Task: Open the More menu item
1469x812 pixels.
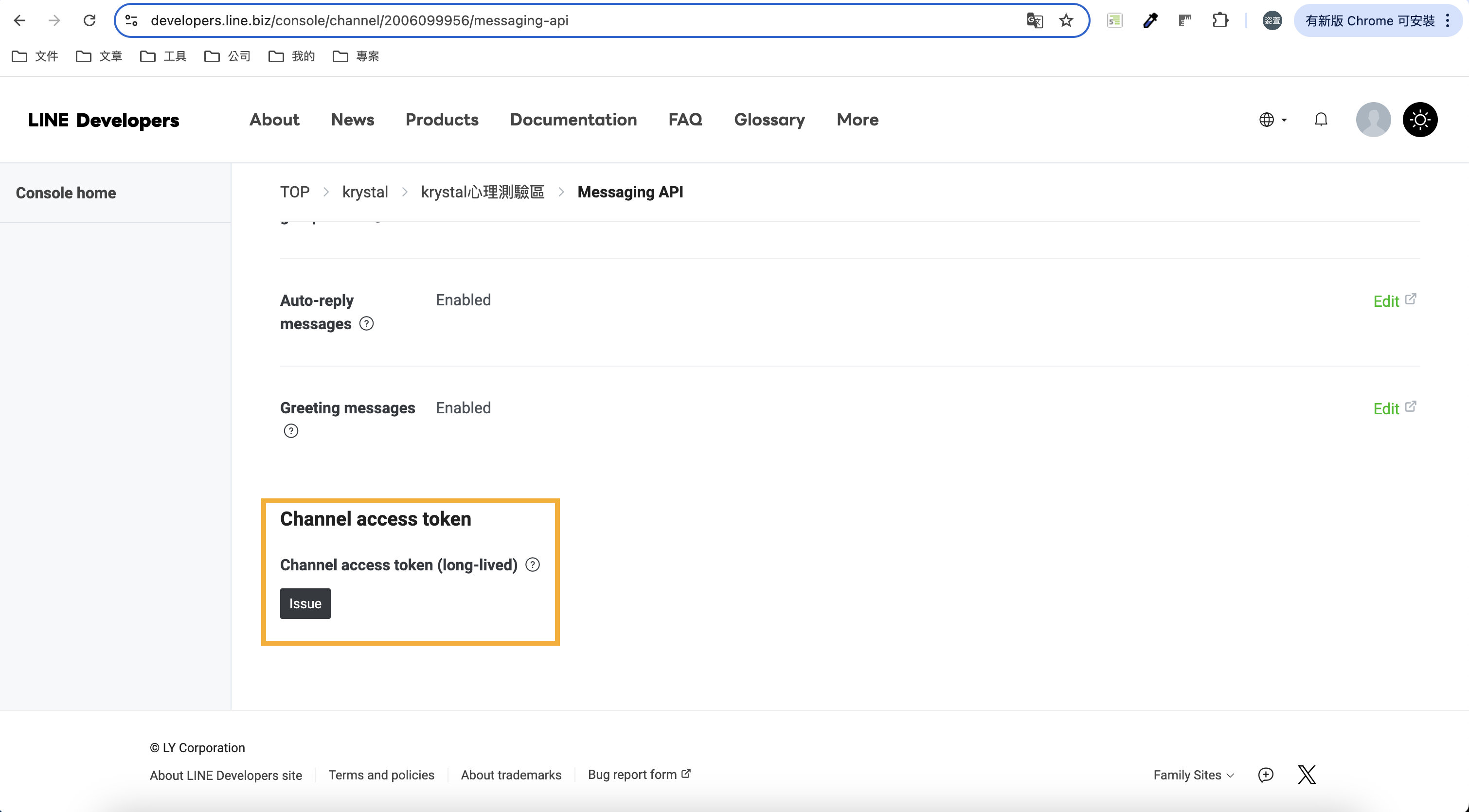Action: [x=857, y=120]
